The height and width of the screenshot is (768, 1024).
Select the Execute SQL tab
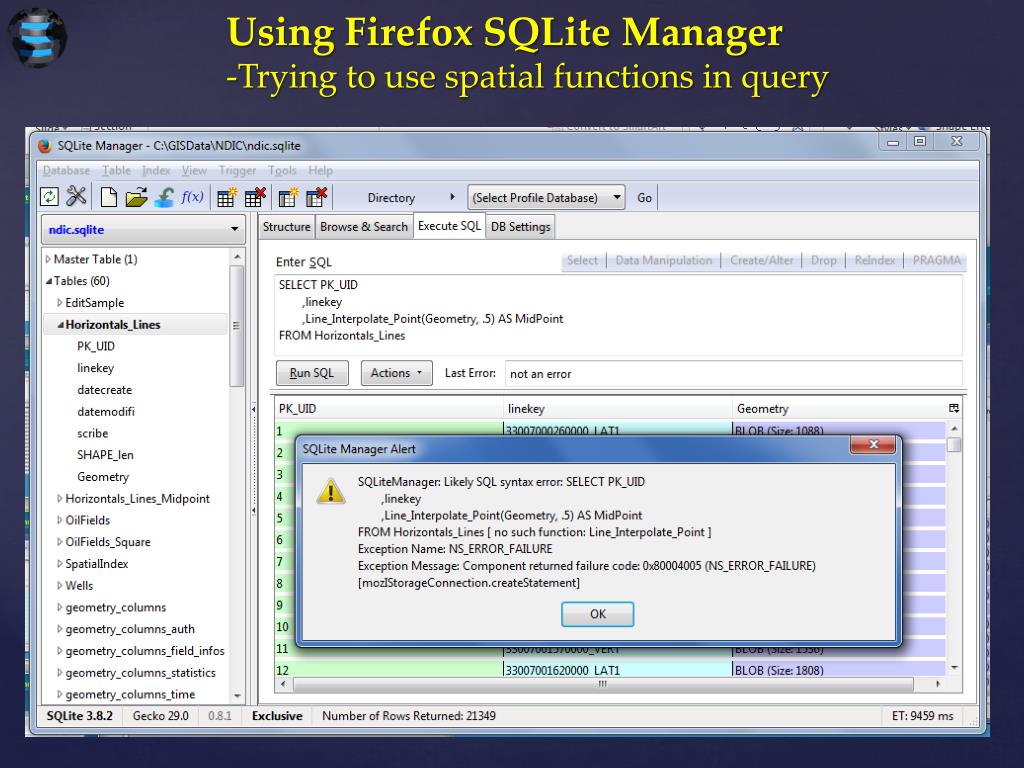click(449, 226)
